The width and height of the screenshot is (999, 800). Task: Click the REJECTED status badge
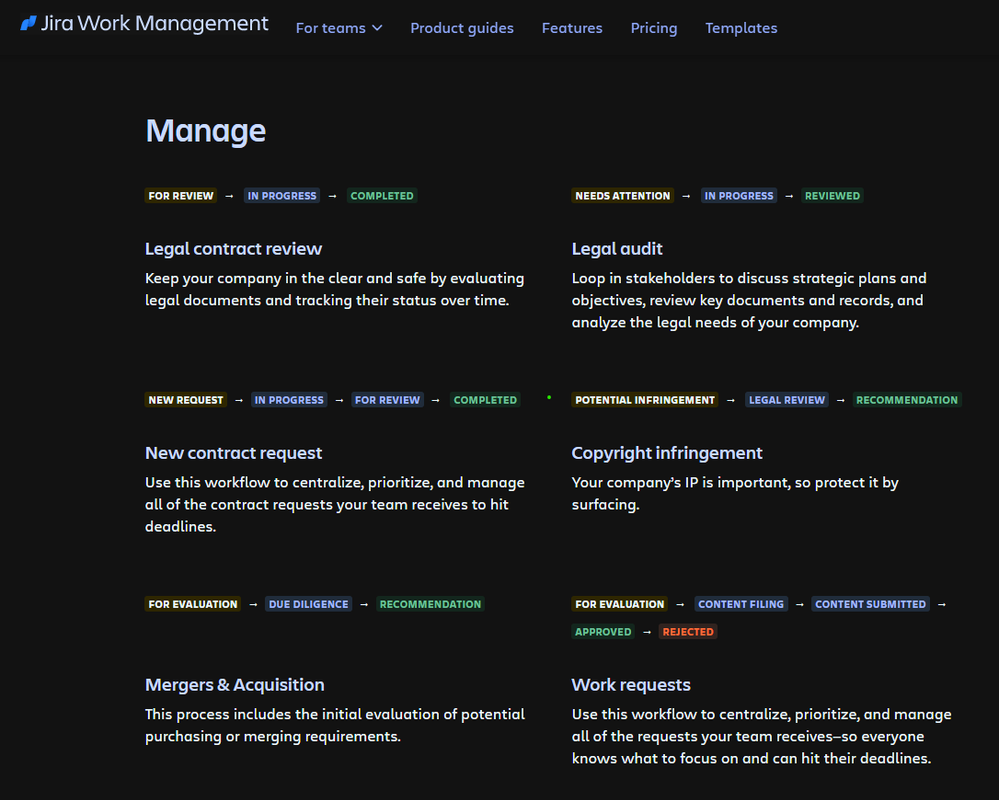point(688,632)
